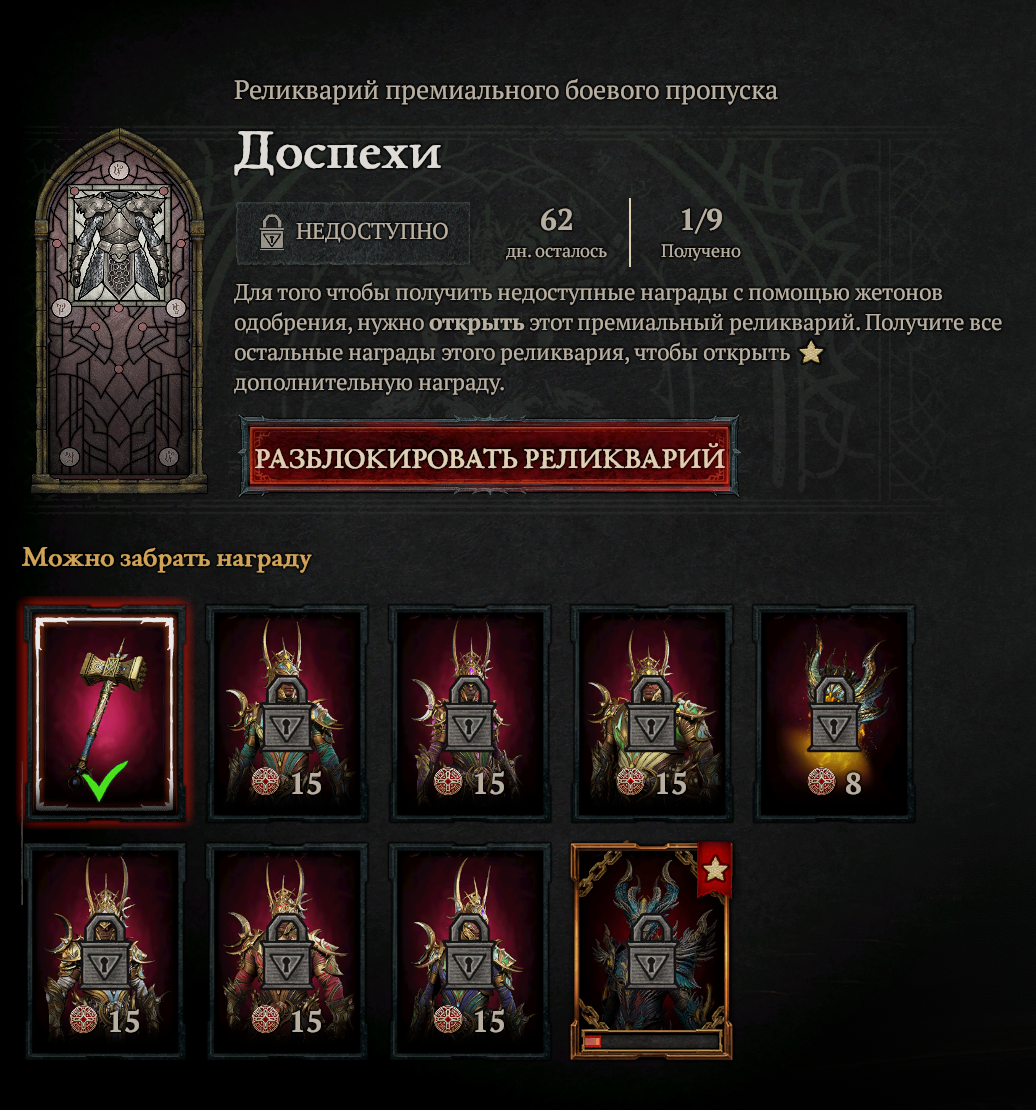Select the locked red armor reward card
Viewport: 1036px width, 1110px height.
click(x=287, y=951)
